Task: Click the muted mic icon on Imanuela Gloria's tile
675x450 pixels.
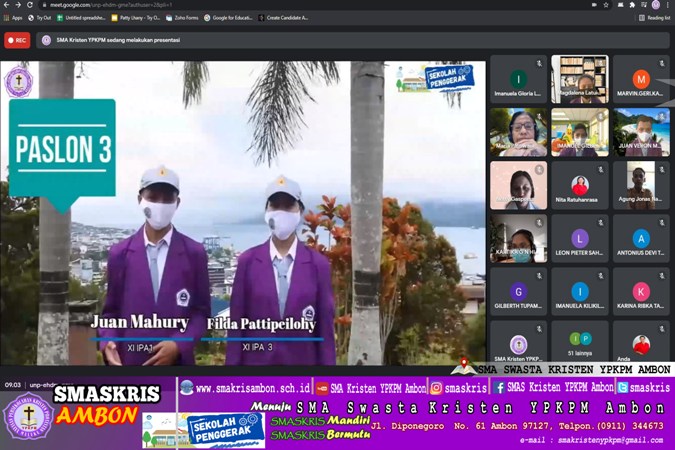Action: click(x=539, y=63)
